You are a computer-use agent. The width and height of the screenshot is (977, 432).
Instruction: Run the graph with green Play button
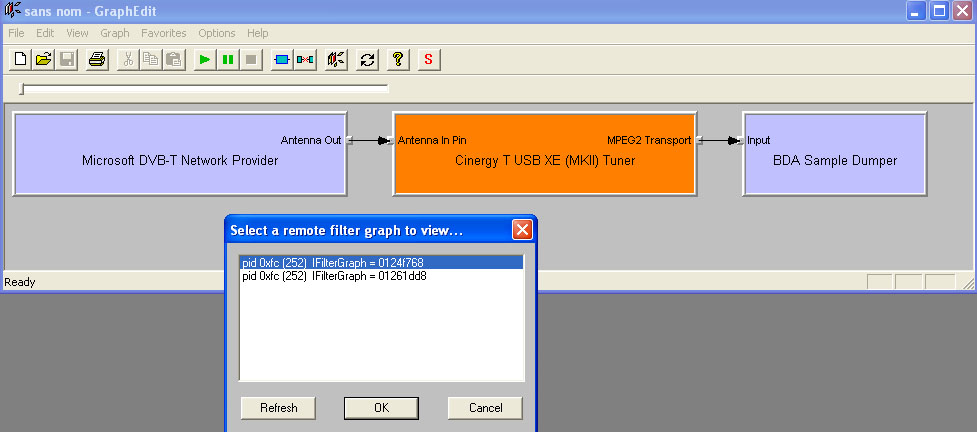205,60
